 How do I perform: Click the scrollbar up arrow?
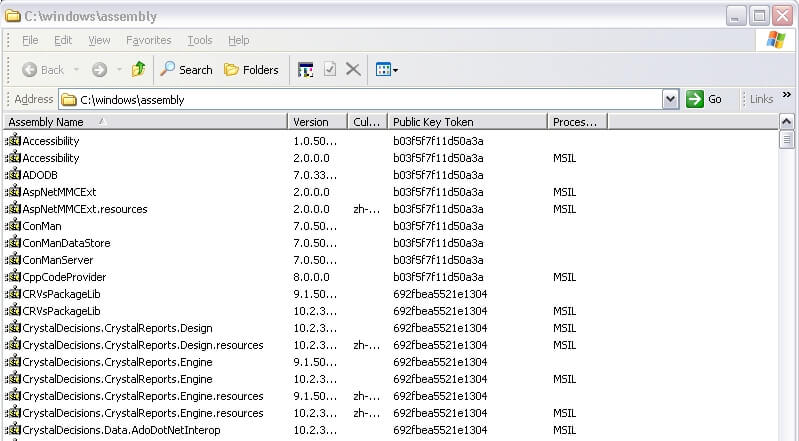point(786,122)
